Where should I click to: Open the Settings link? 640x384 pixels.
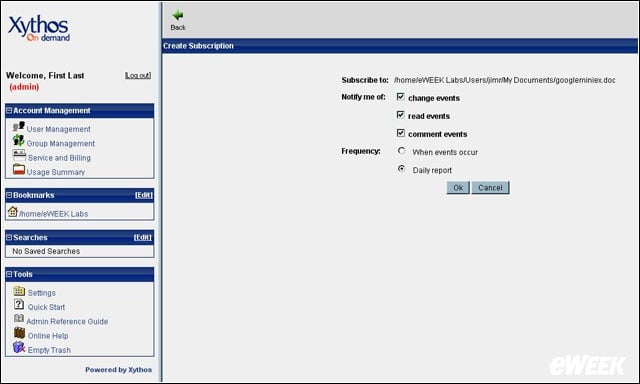[42, 293]
